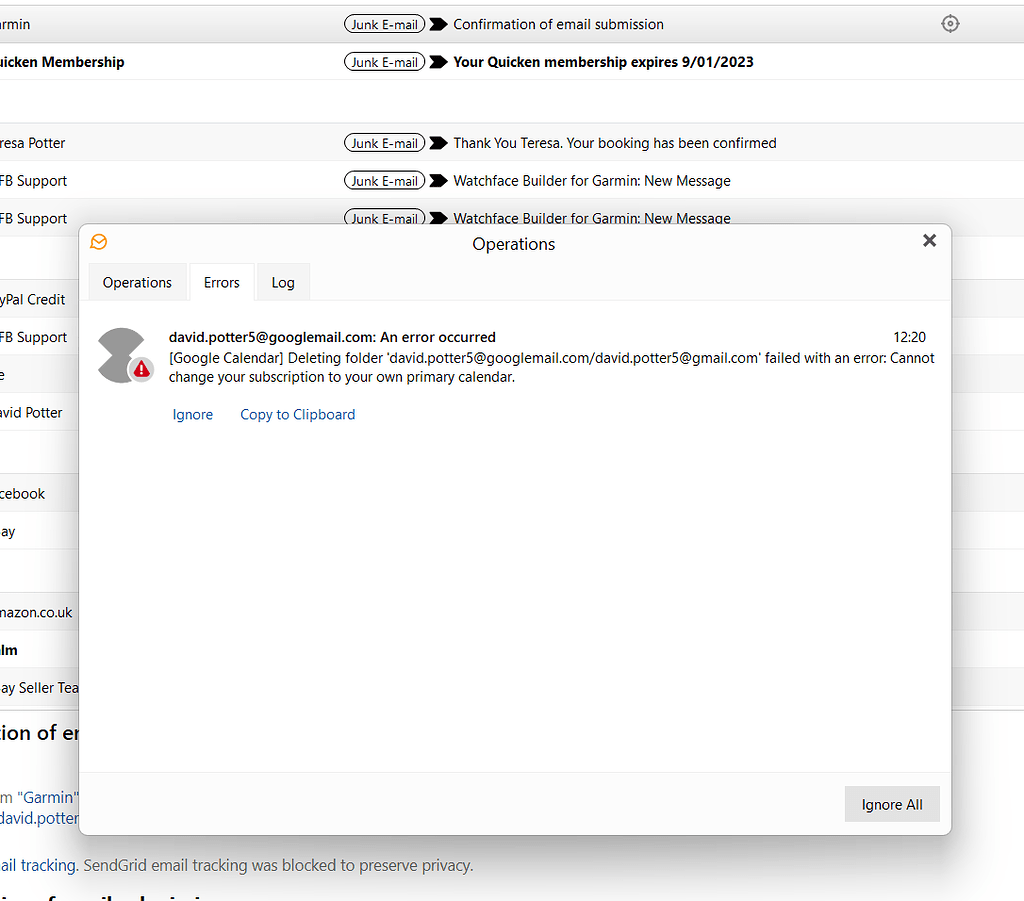Switch to the Log tab
The width and height of the screenshot is (1024, 901).
point(283,282)
